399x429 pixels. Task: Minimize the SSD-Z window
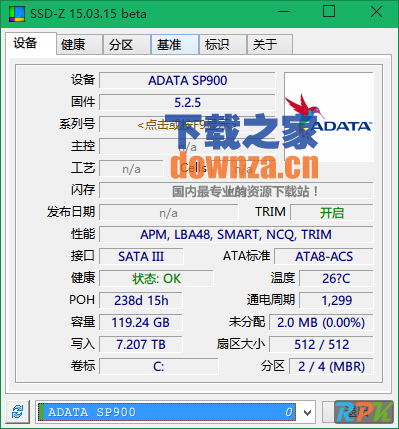(x=284, y=12)
